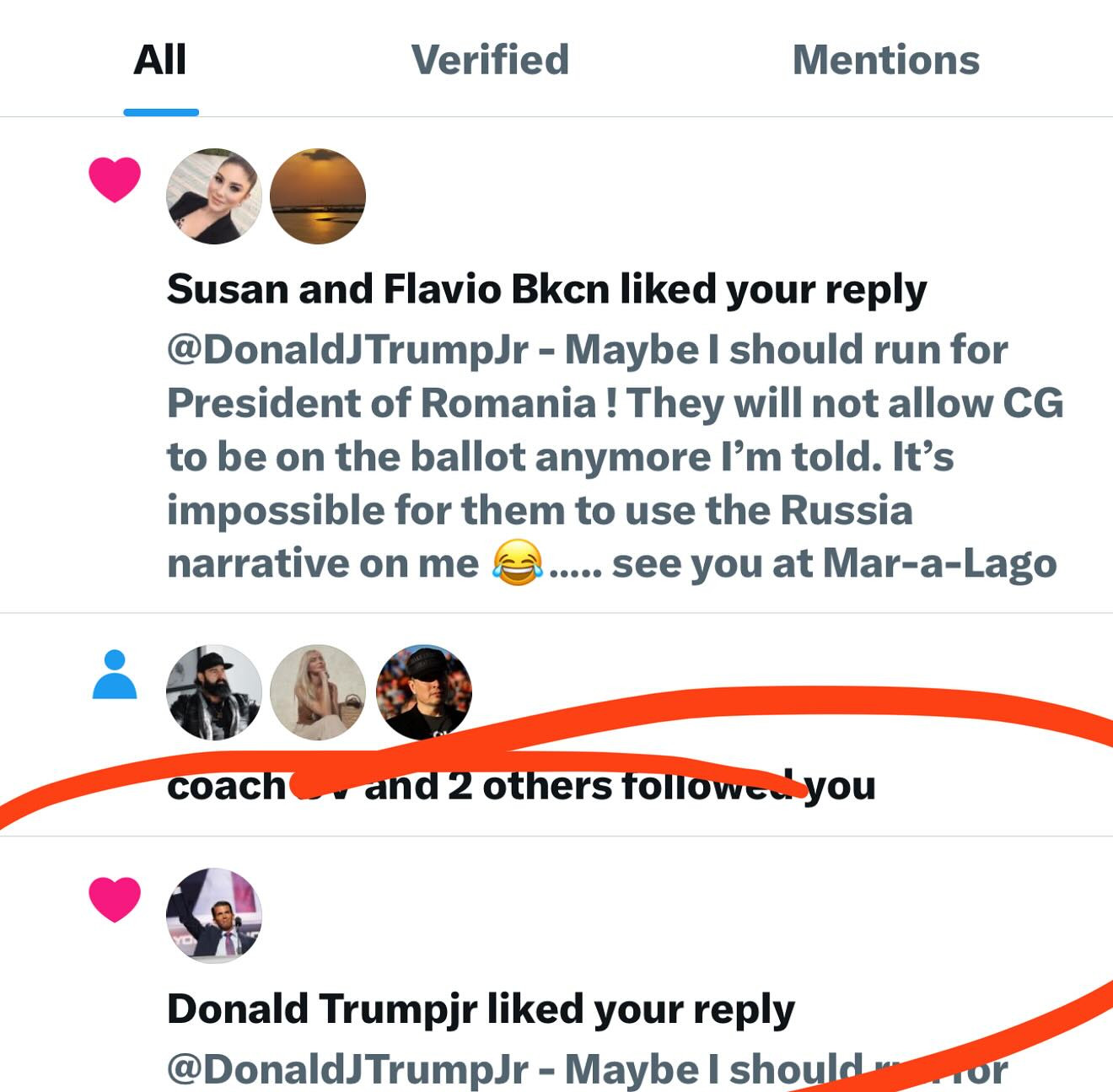Click the pink heart beside Susan's like notification
This screenshot has width=1113, height=1092.
pyautogui.click(x=115, y=179)
